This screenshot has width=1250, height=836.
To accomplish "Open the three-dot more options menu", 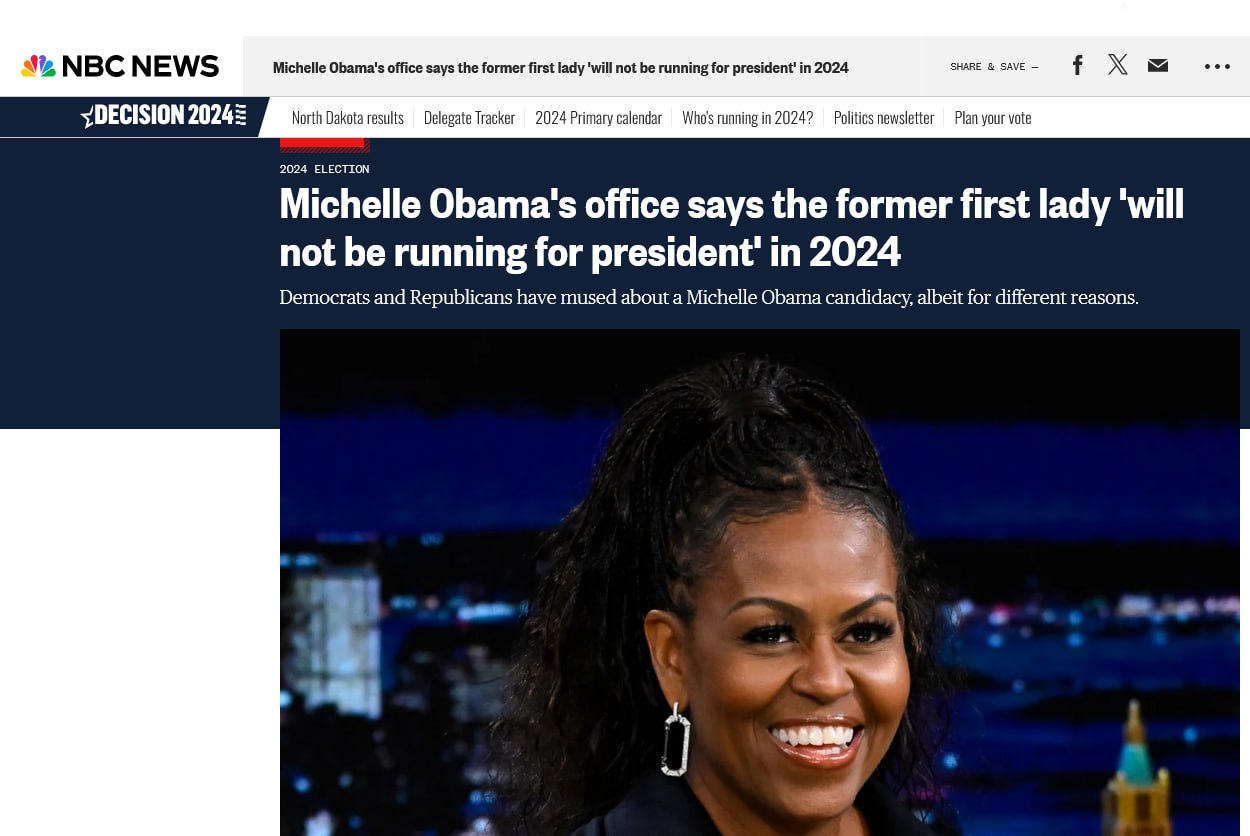I will click(x=1217, y=66).
